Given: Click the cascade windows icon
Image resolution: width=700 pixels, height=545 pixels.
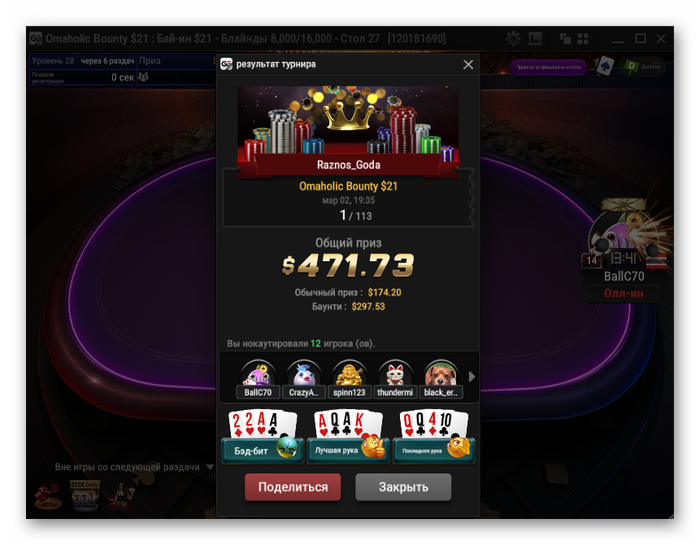Looking at the screenshot, I should [565, 39].
